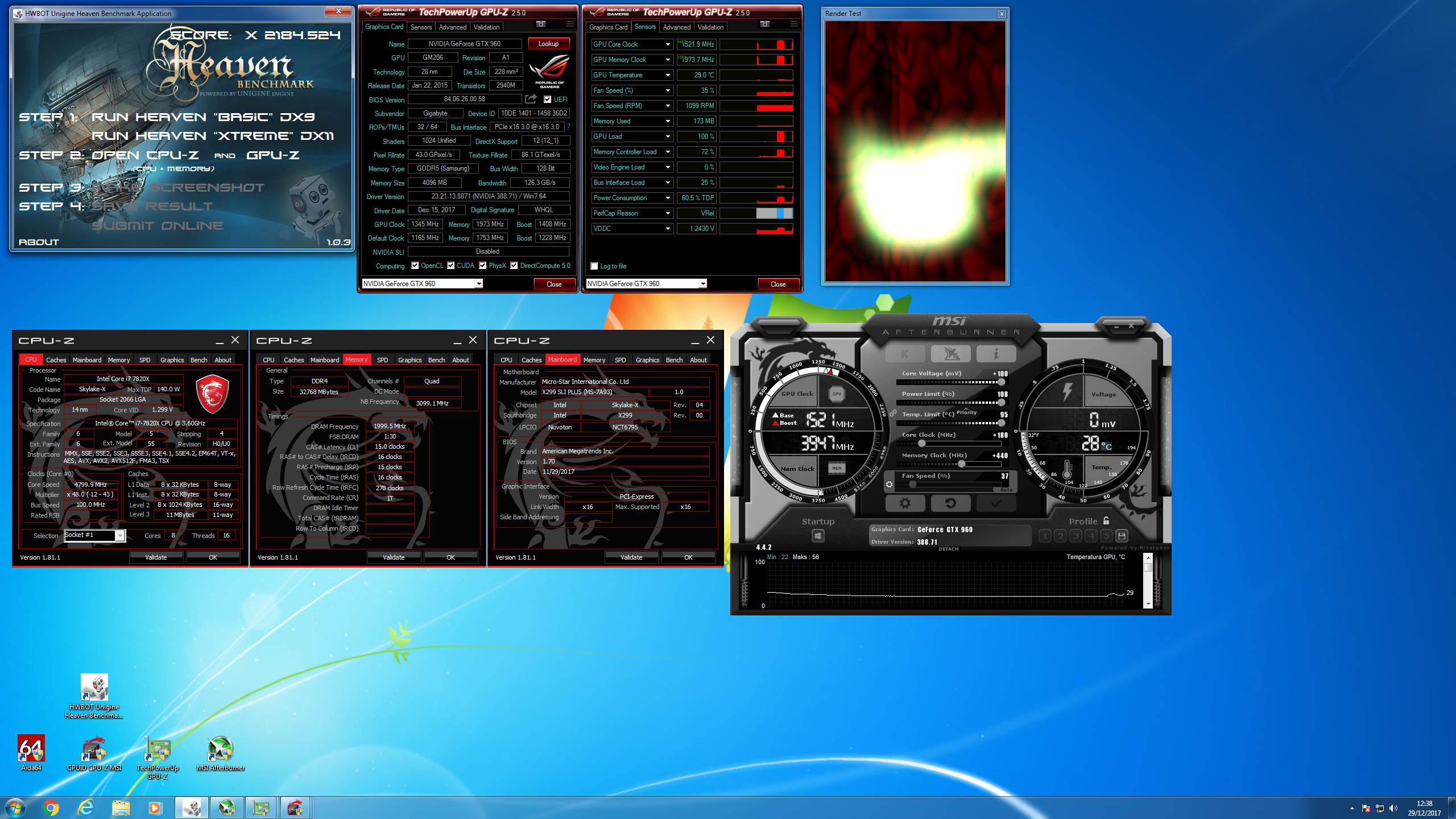Open the TechPowerUp GPU-Z desktop shortcut
1456x819 pixels.
(x=158, y=757)
